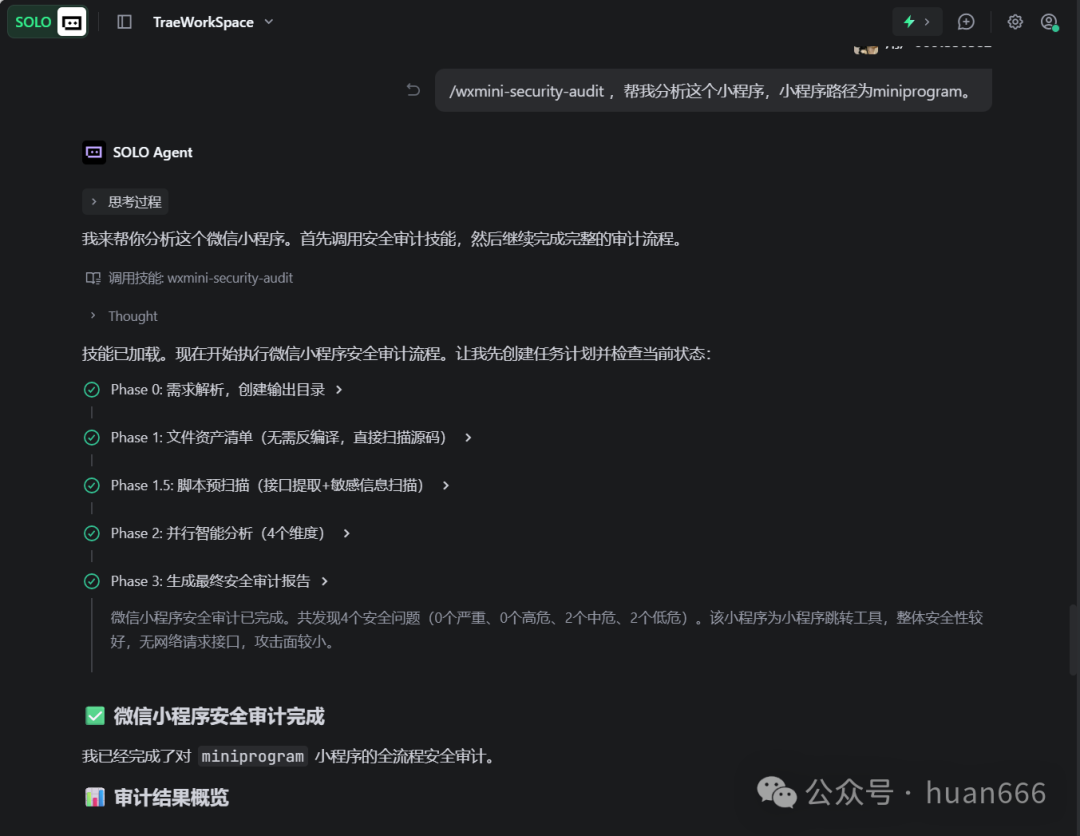Click the lightning bolt icon
This screenshot has width=1080, height=836.
point(909,22)
